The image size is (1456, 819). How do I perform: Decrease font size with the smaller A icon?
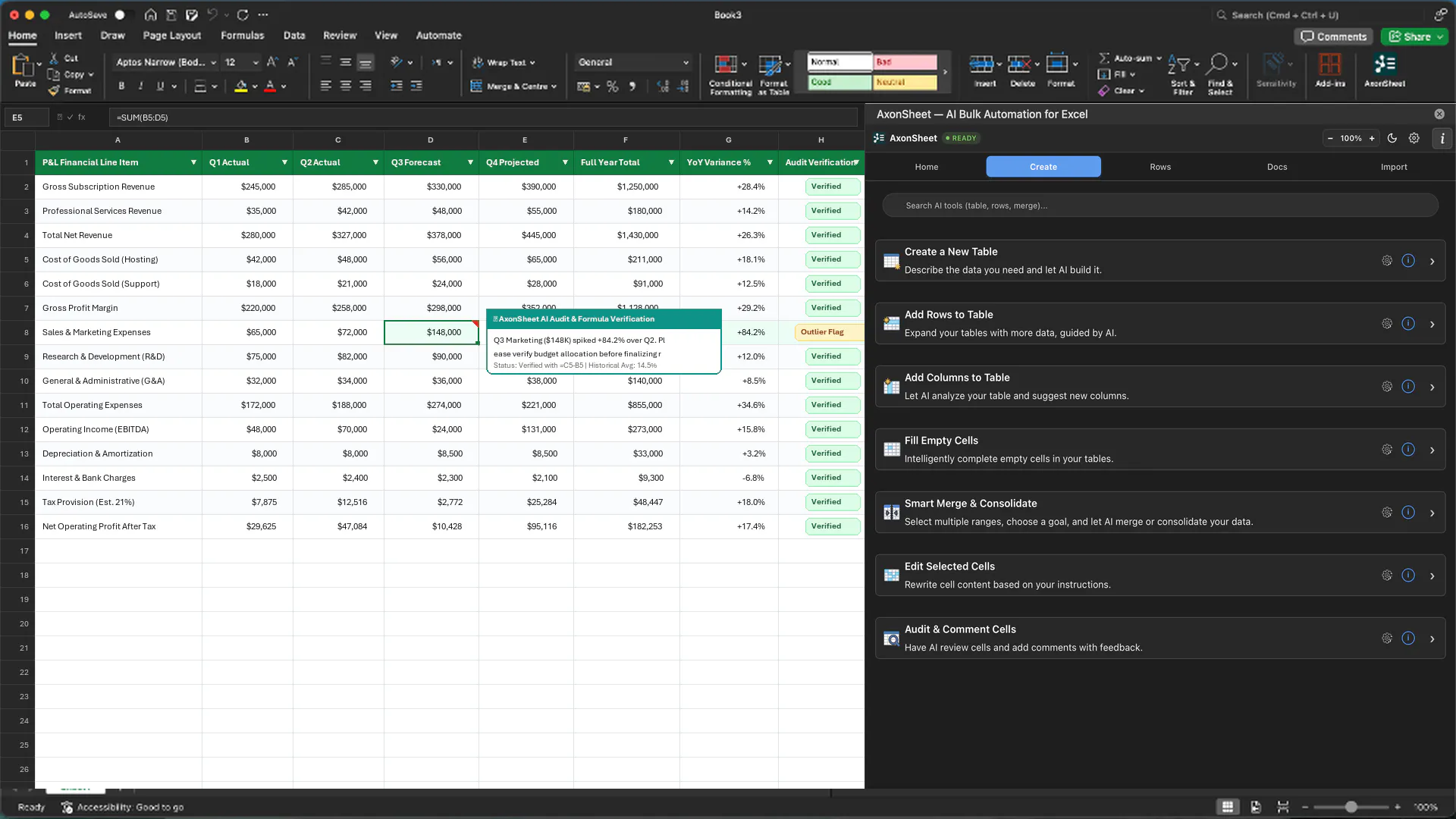(x=292, y=62)
